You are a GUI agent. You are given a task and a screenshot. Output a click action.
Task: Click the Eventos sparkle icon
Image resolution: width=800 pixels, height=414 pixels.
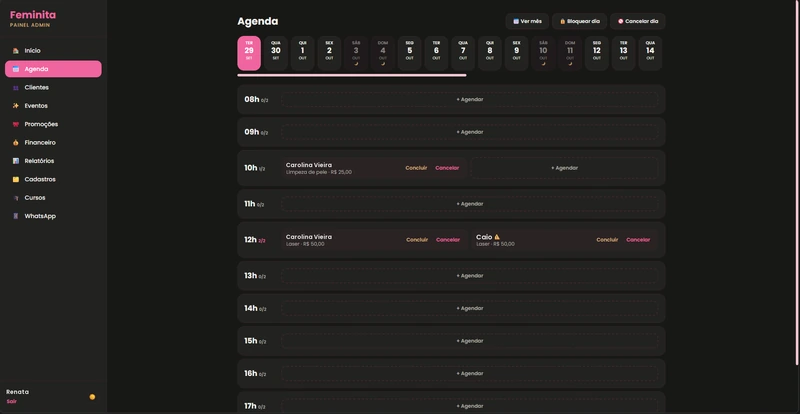[16, 106]
